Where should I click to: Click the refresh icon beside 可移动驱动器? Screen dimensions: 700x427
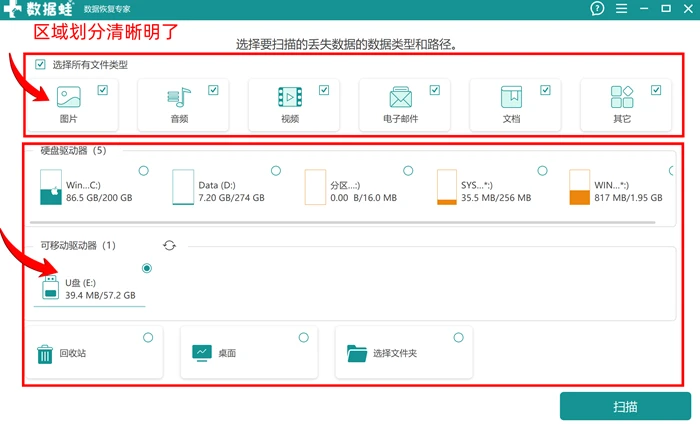pos(169,245)
